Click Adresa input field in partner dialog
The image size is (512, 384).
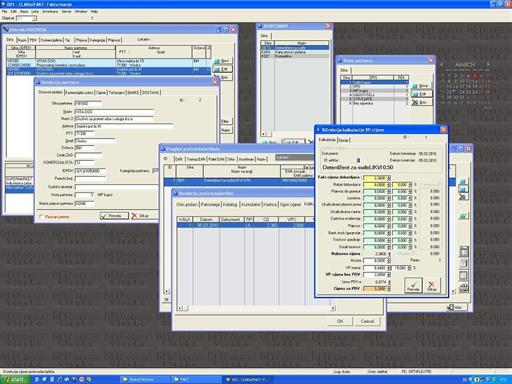click(124, 126)
